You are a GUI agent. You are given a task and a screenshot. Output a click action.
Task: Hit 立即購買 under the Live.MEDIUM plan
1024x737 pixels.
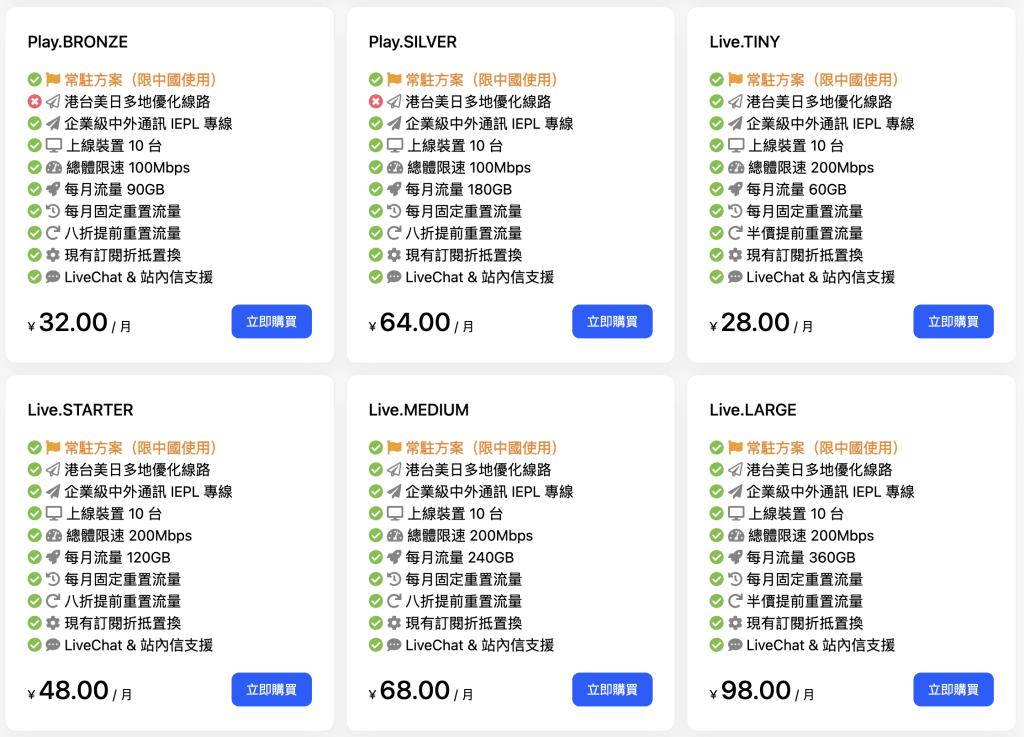pyautogui.click(x=612, y=690)
